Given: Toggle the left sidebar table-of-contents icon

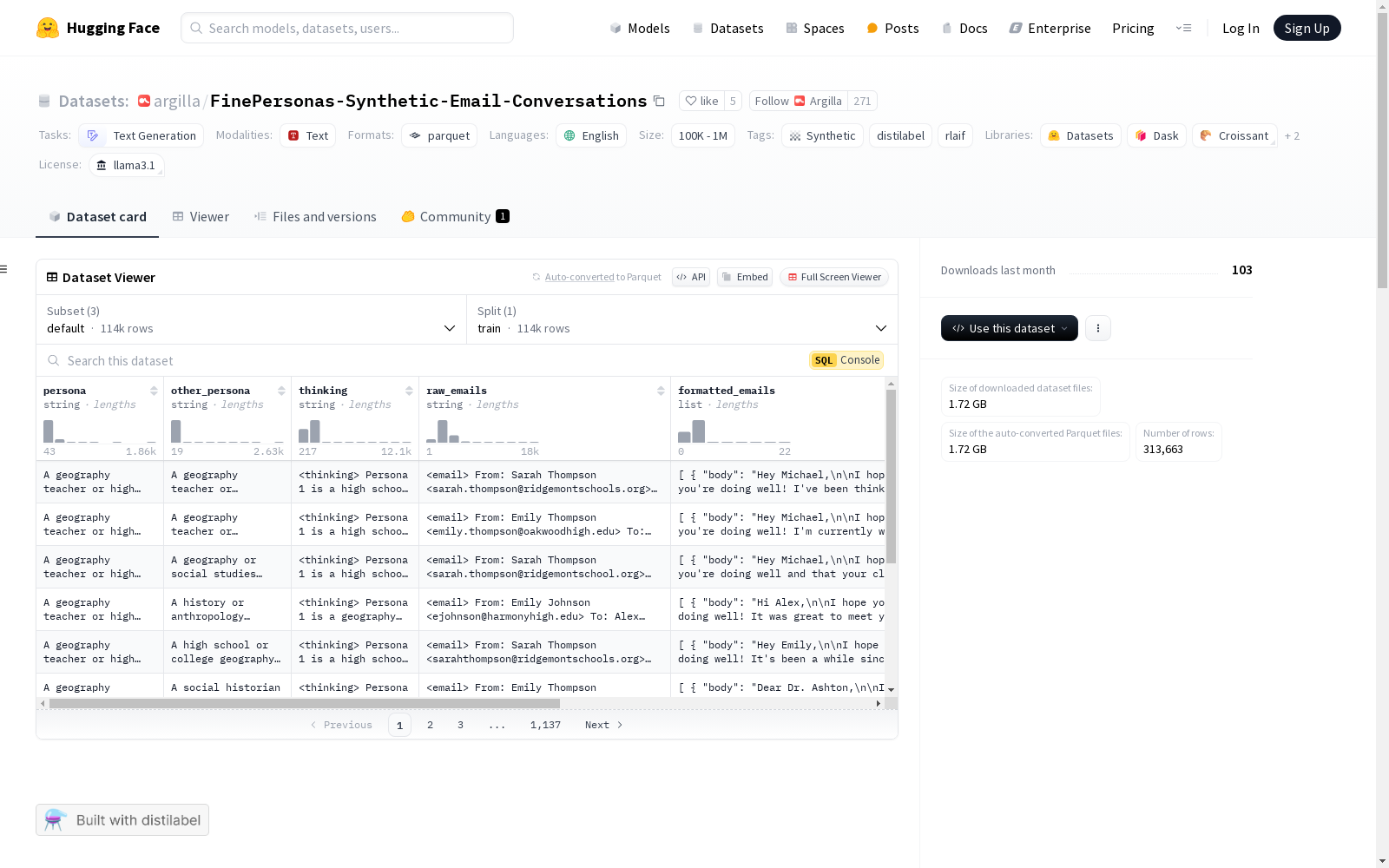Looking at the screenshot, I should pos(4,269).
